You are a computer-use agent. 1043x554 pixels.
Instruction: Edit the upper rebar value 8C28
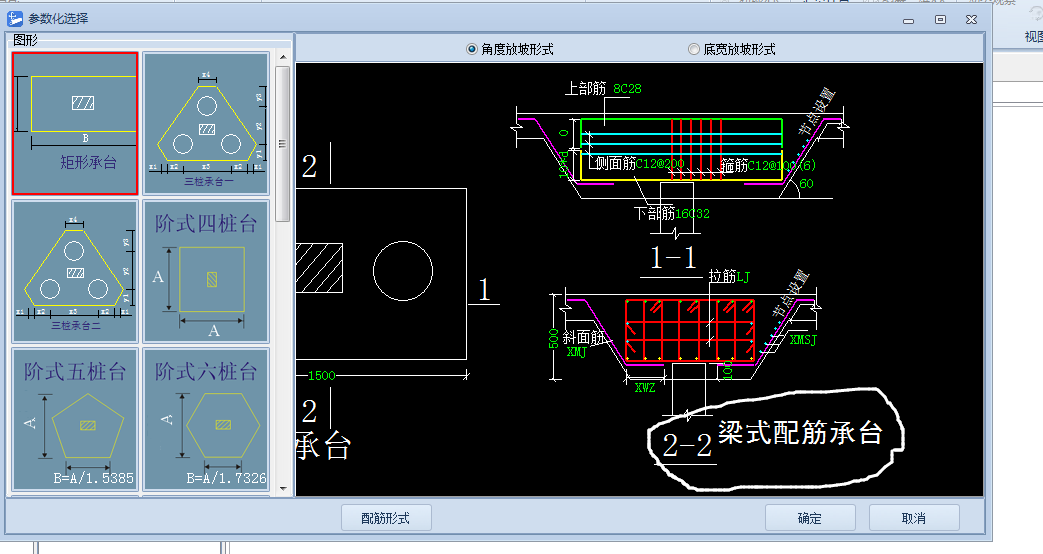pyautogui.click(x=627, y=88)
